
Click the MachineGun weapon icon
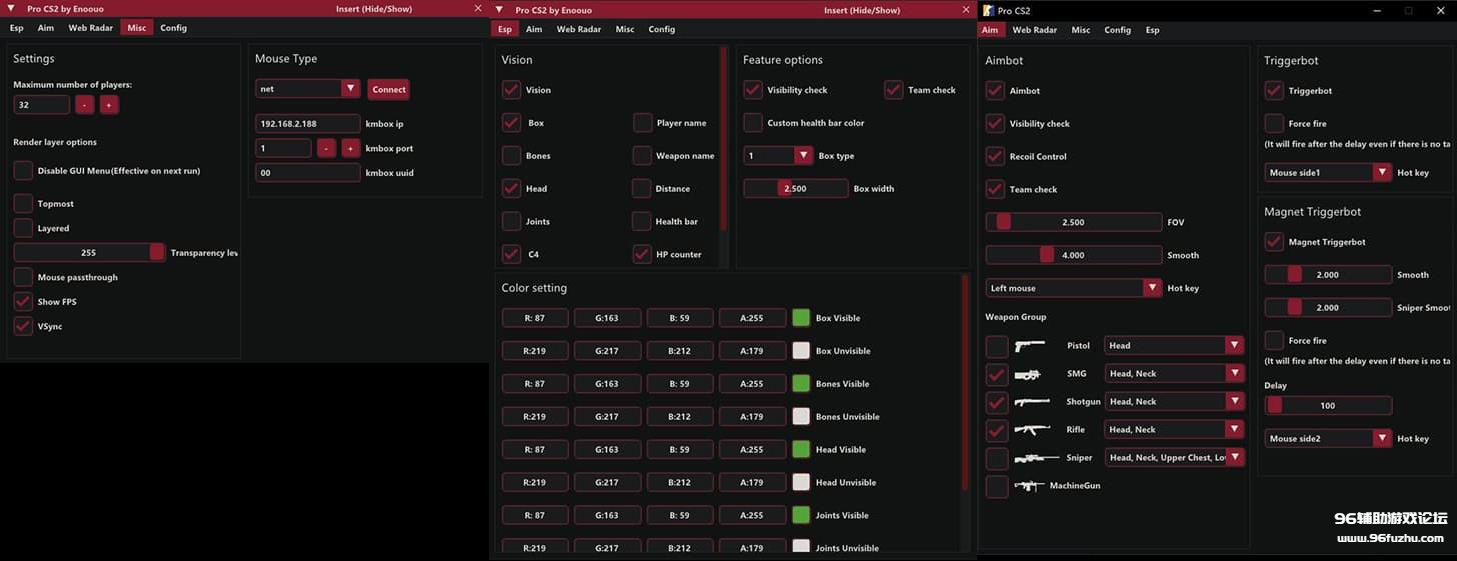[x=1029, y=486]
